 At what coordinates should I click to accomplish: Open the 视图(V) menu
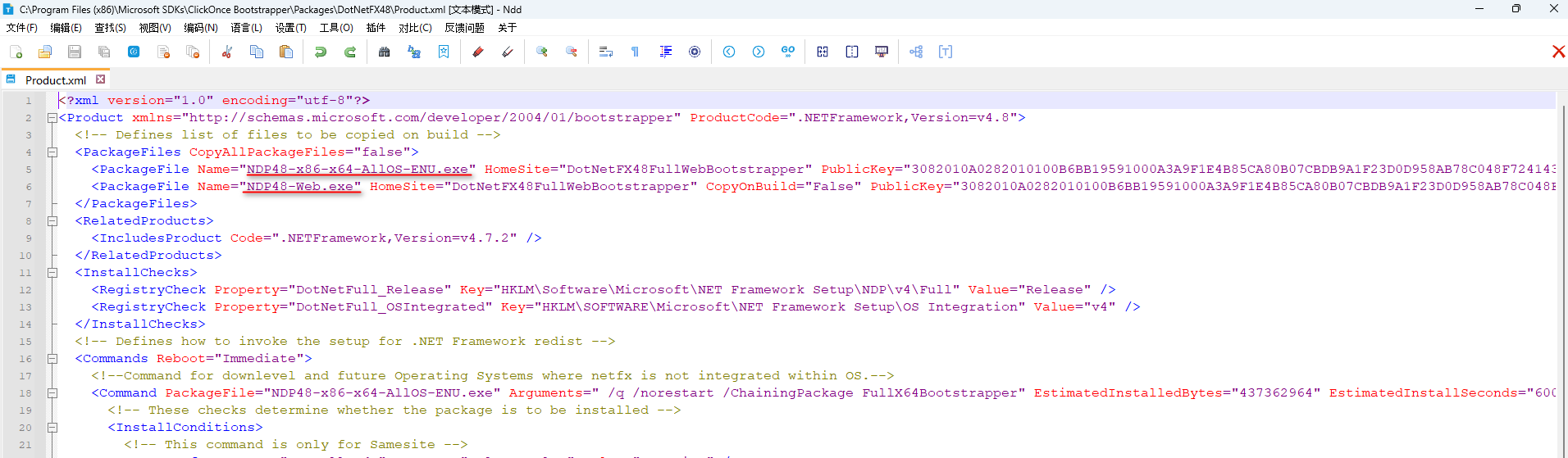click(x=155, y=28)
